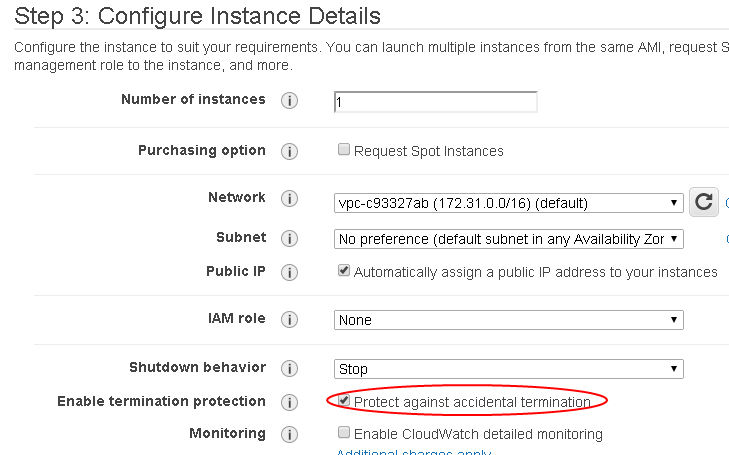The height and width of the screenshot is (455, 729).
Task: Open the Network VPC dropdown
Action: click(509, 203)
